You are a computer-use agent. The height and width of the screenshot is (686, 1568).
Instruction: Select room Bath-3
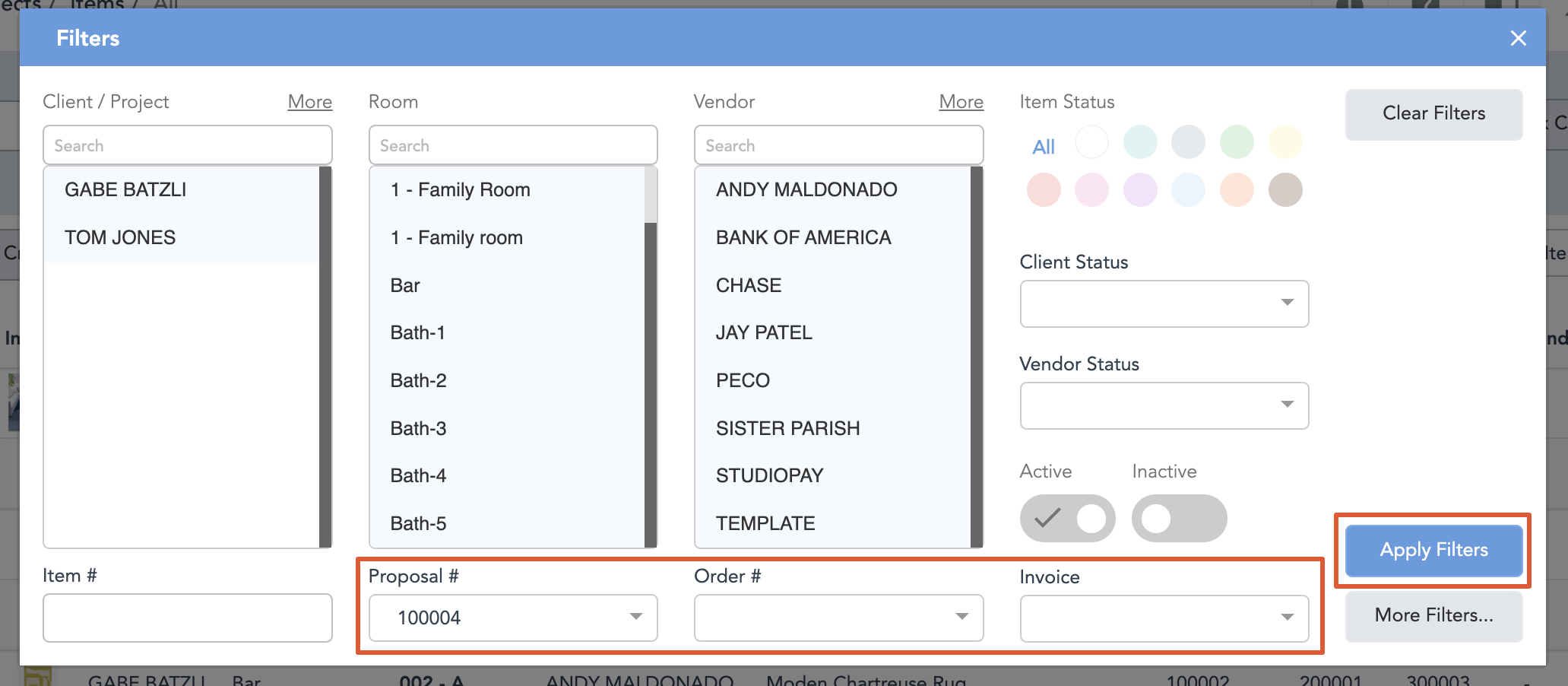click(x=507, y=428)
